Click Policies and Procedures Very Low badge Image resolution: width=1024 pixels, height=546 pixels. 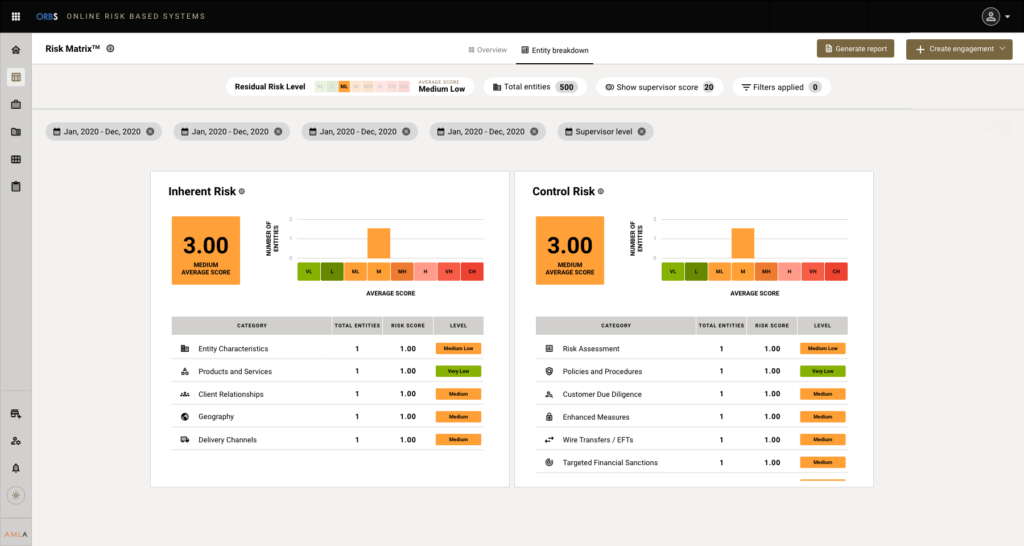(822, 371)
